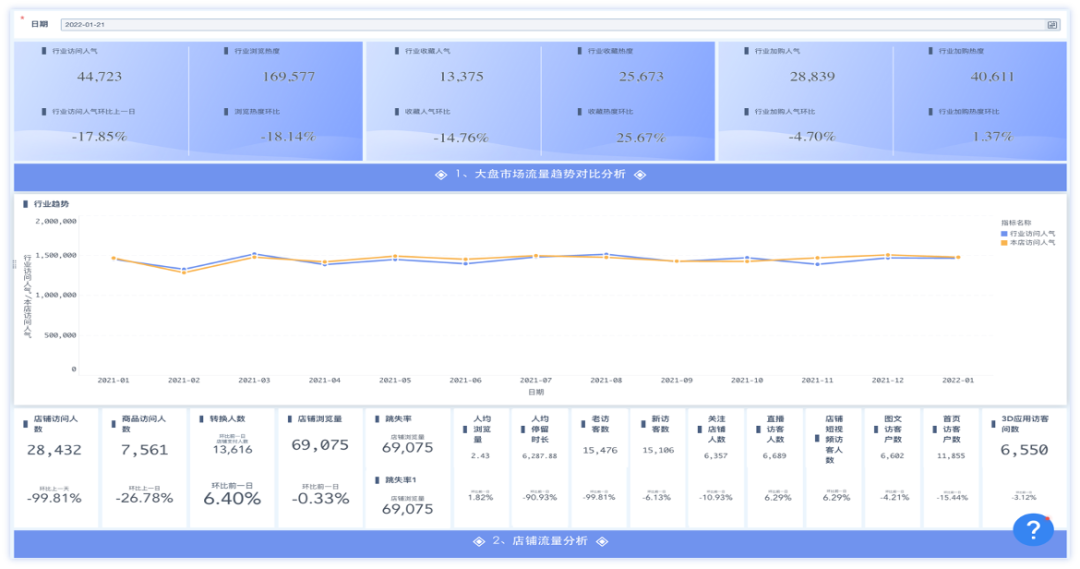Click the 6.40% value in the 转换人数 card
This screenshot has height=569, width=1080.
tap(232, 499)
